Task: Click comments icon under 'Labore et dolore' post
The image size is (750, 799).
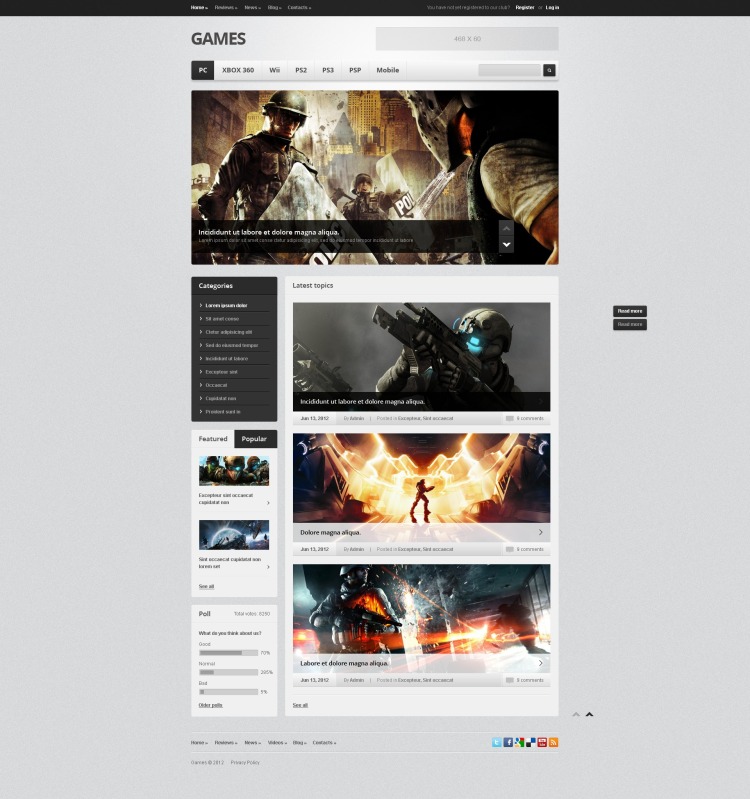Action: (x=510, y=680)
